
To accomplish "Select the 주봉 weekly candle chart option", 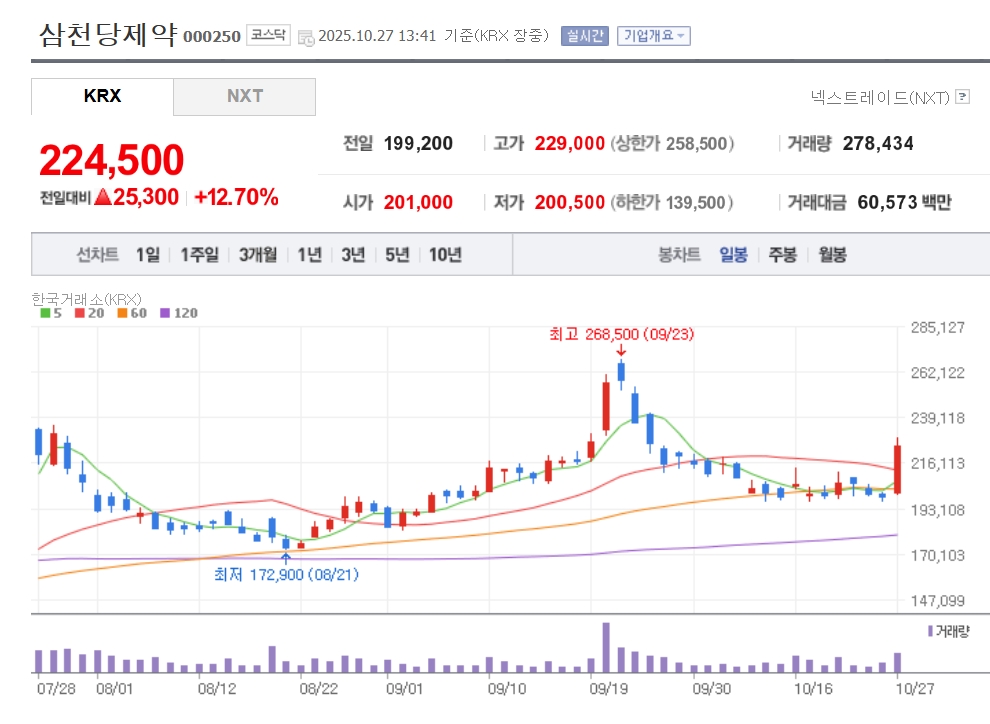I will tap(782, 254).
